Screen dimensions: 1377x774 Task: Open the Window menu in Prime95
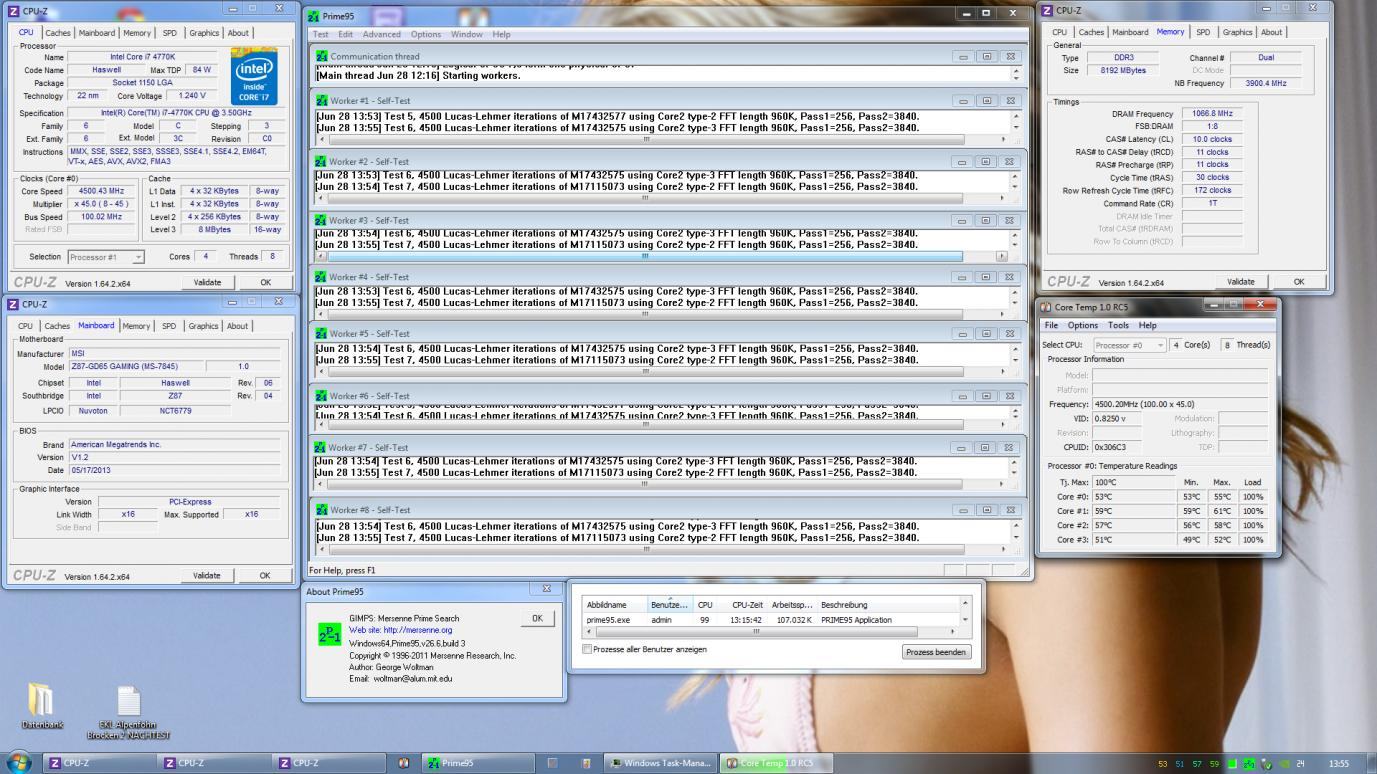coord(467,34)
